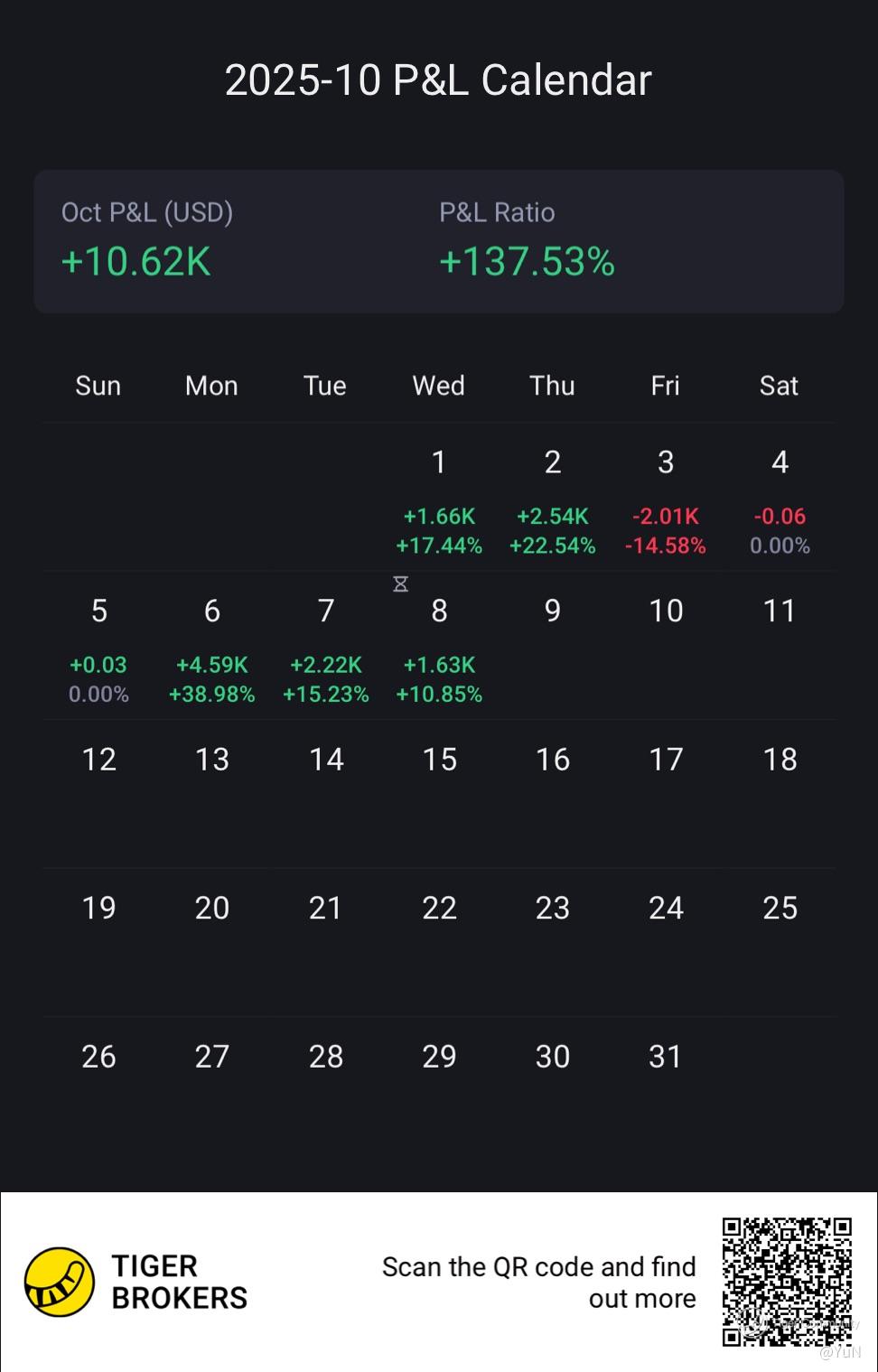Tap the QR code image
The height and width of the screenshot is (1372, 878).
(x=787, y=1282)
